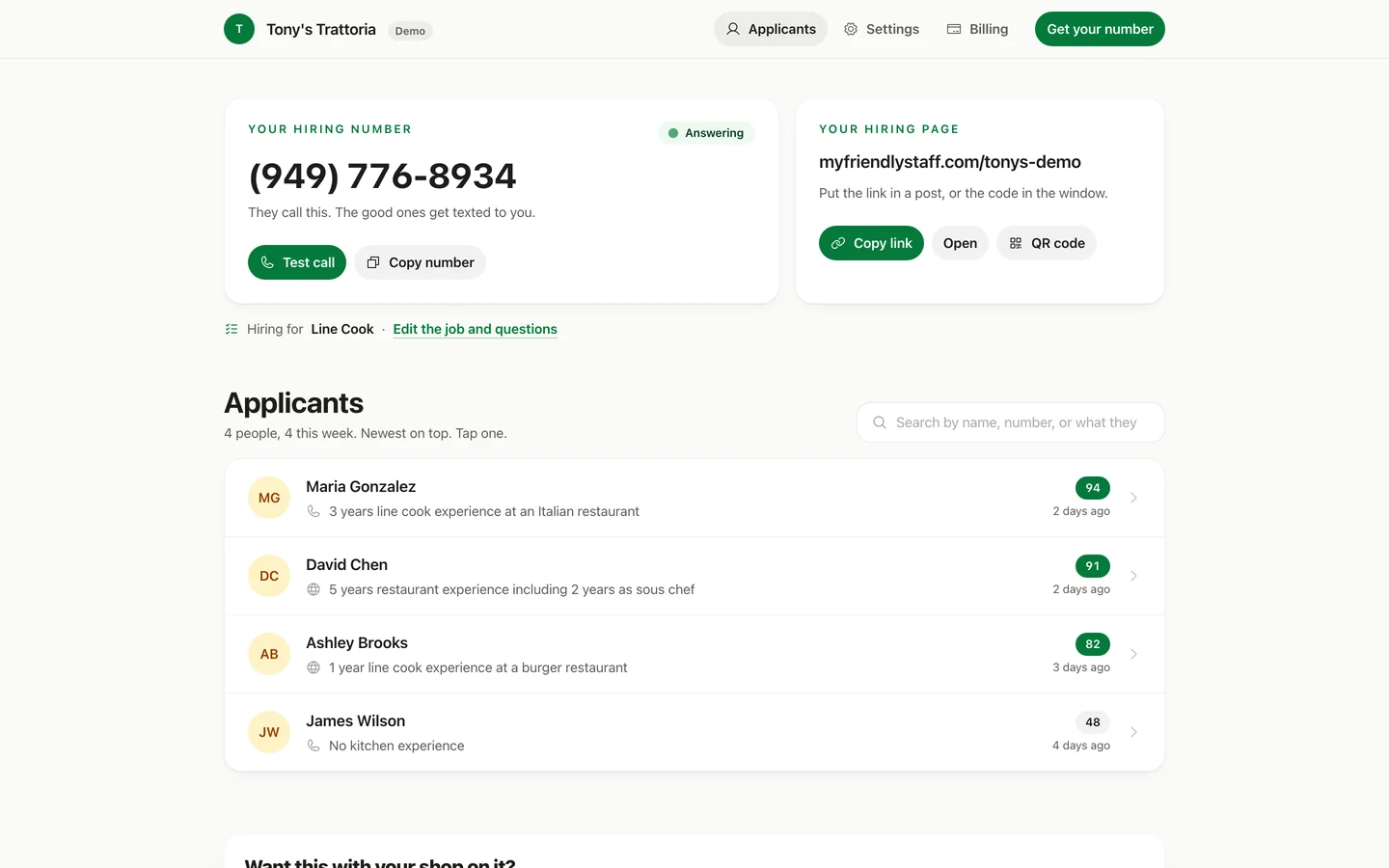The image size is (1389, 868).
Task: Focus the applicant search field
Action: tap(1011, 422)
